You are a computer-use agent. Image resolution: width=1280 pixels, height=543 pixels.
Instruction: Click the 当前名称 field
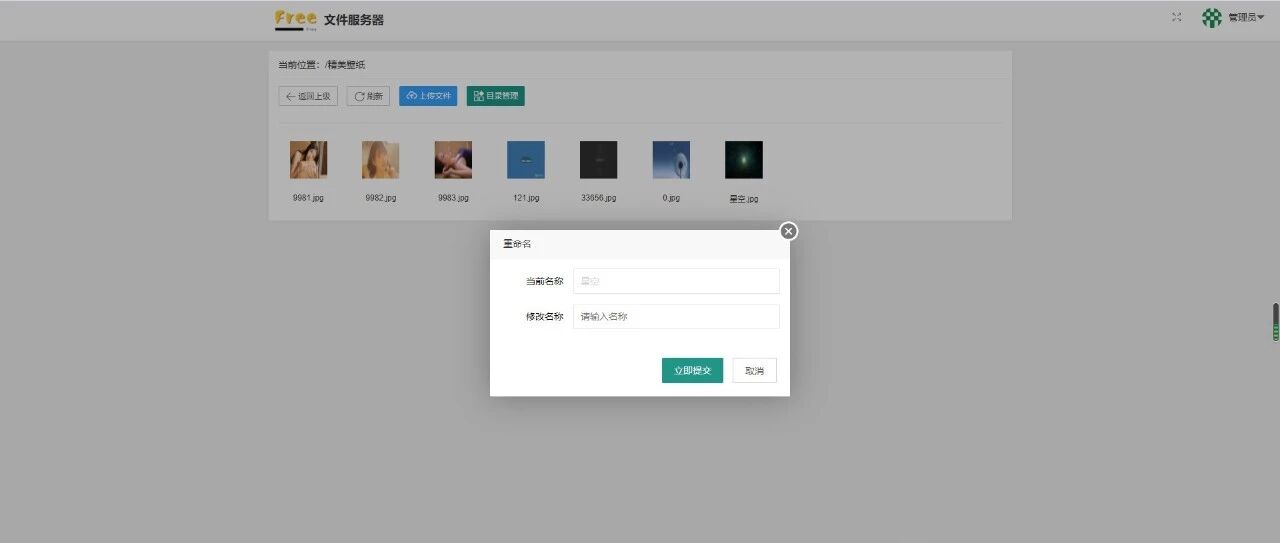(x=676, y=281)
